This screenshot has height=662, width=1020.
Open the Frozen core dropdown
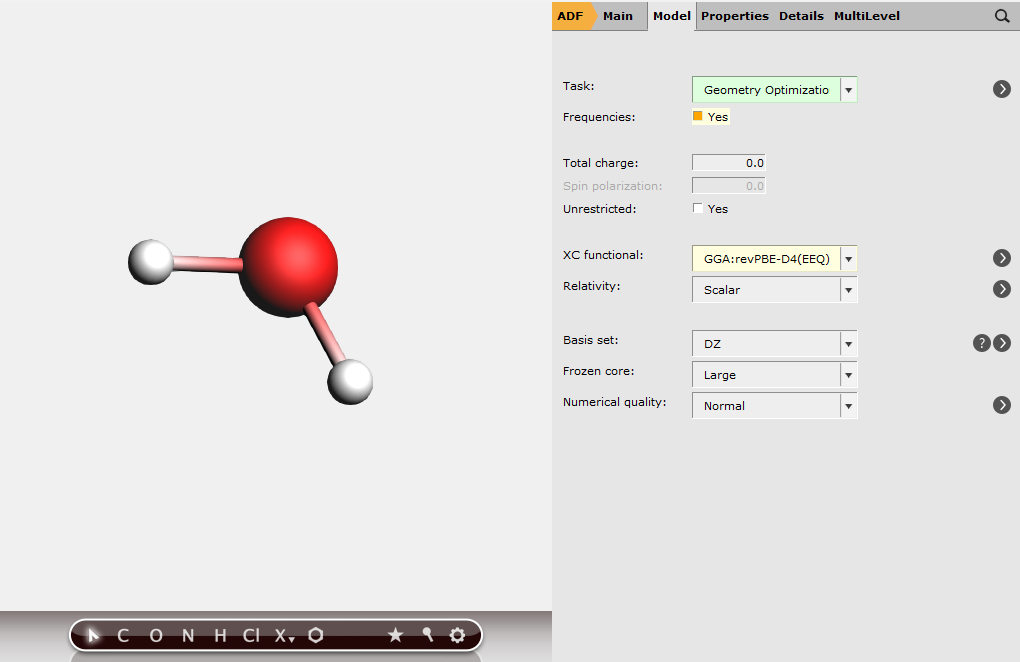[848, 375]
